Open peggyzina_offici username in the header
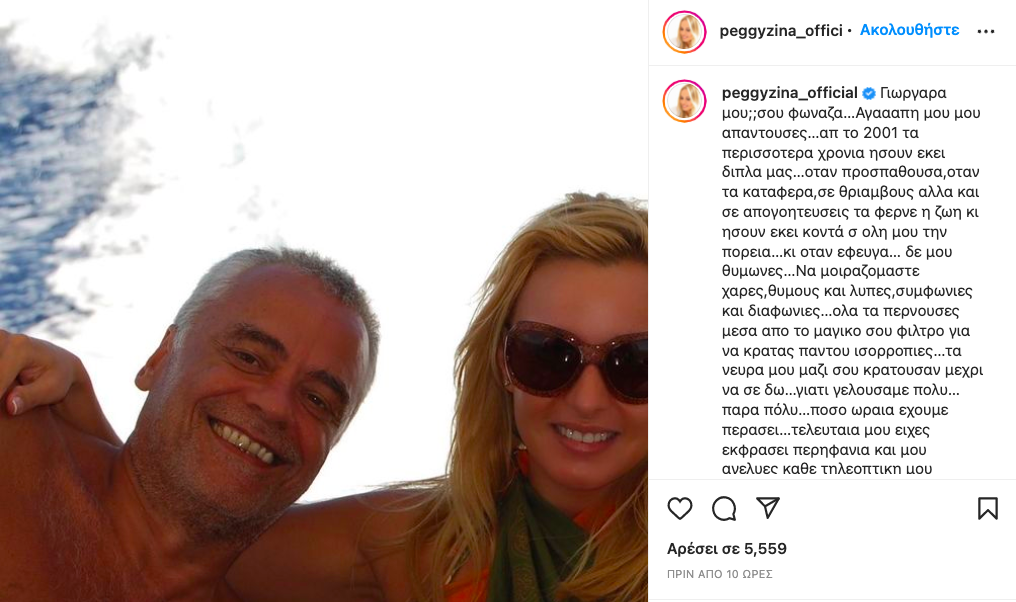1016x602 pixels. 781,30
